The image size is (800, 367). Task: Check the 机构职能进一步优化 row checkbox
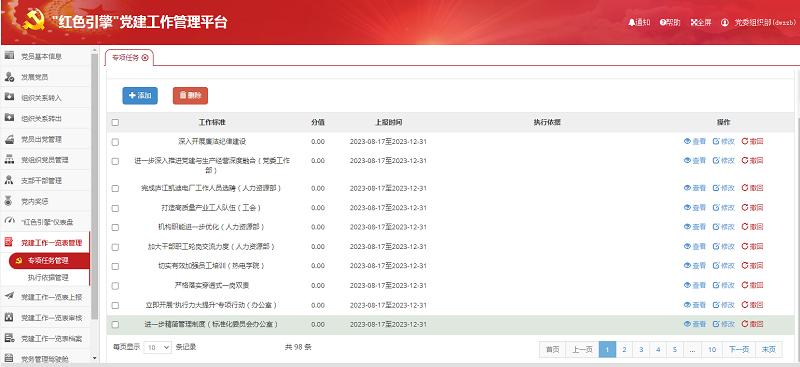click(x=115, y=227)
